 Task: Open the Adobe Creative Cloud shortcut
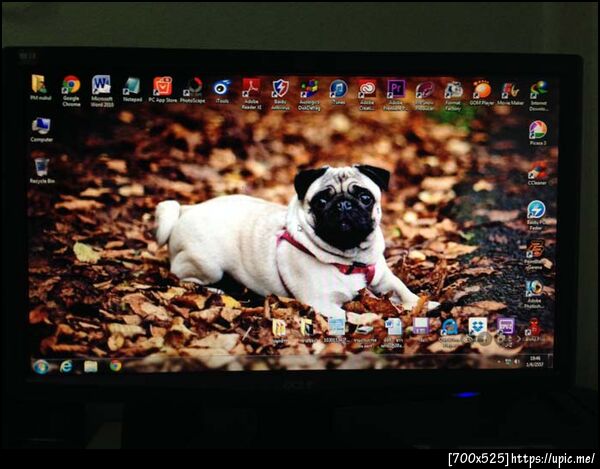[x=367, y=95]
